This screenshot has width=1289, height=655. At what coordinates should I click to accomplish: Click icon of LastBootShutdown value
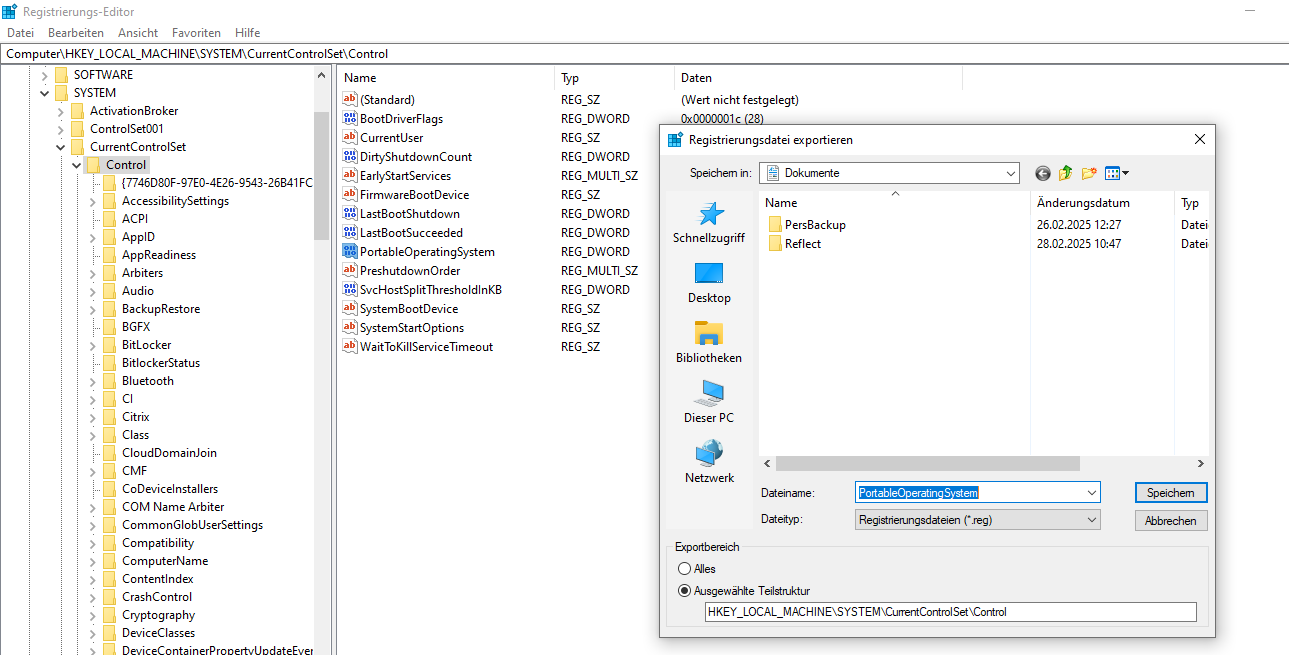click(x=350, y=214)
